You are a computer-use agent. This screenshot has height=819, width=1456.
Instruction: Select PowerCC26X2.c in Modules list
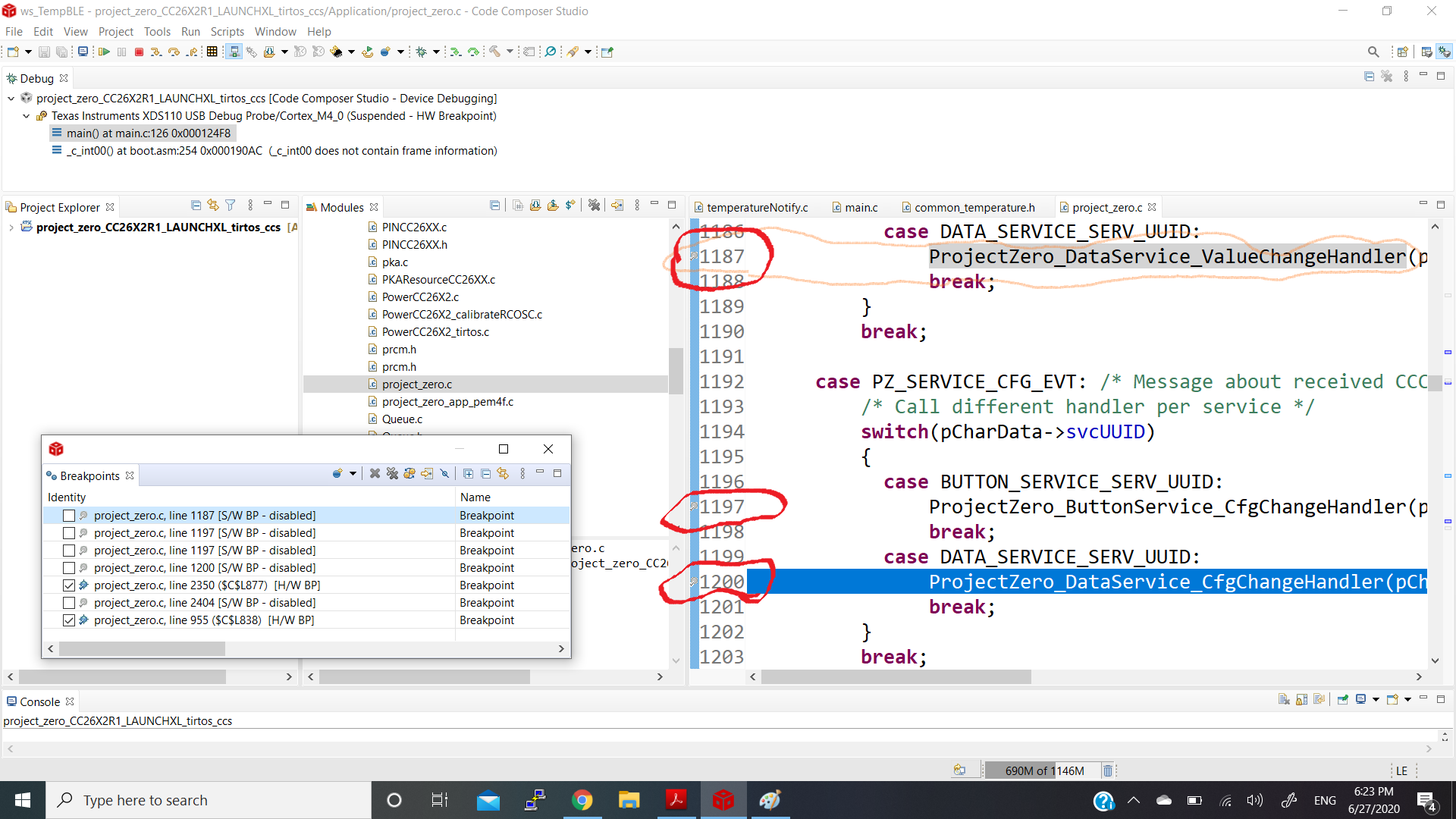tap(420, 297)
